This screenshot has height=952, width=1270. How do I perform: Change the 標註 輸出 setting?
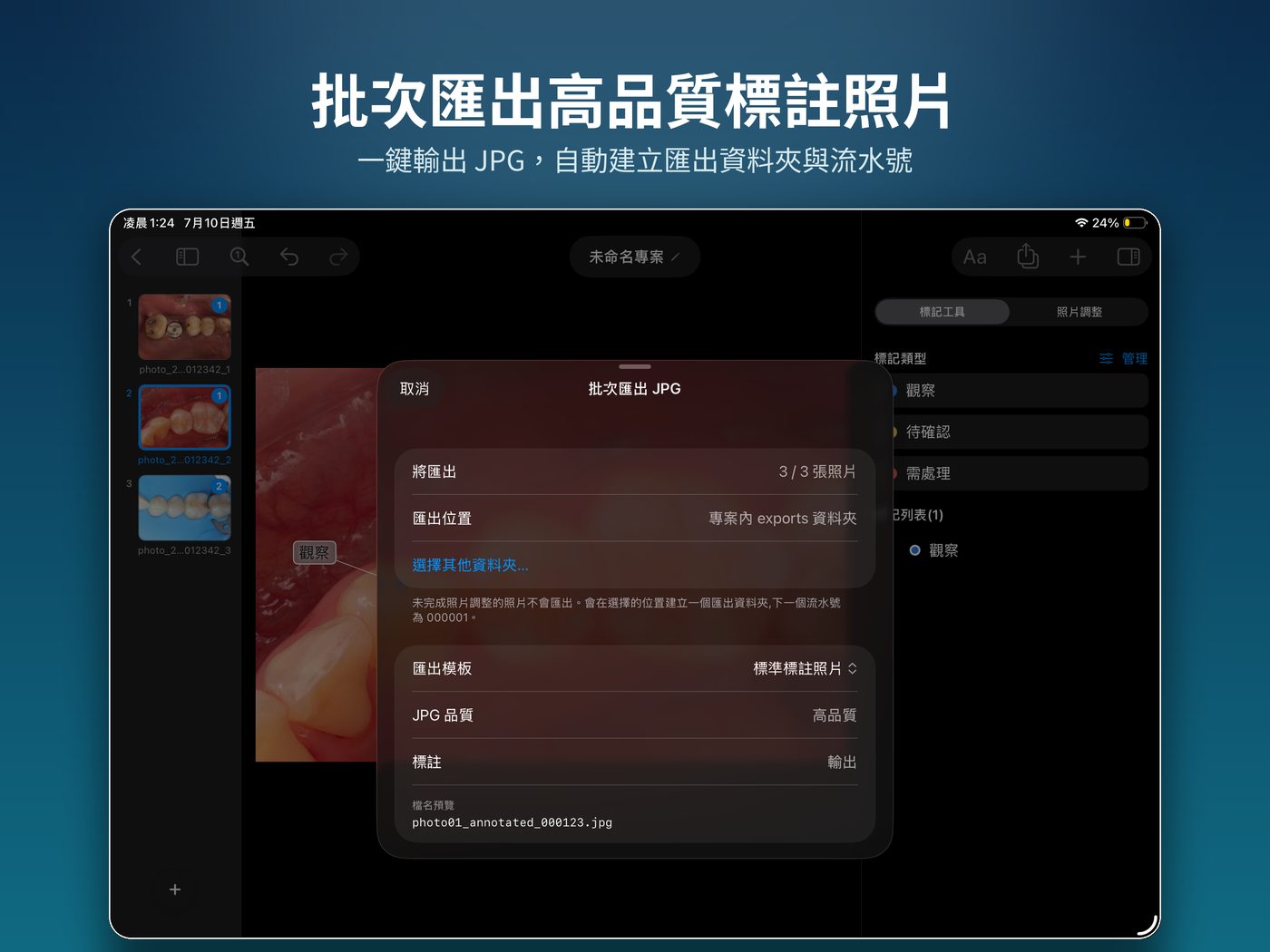635,763
